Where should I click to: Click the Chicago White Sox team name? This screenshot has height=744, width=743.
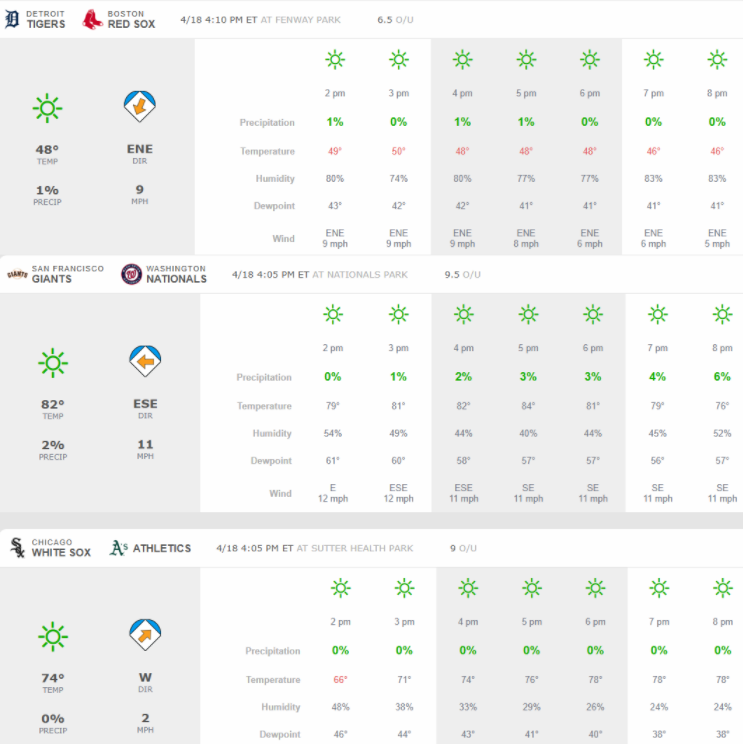[x=62, y=552]
